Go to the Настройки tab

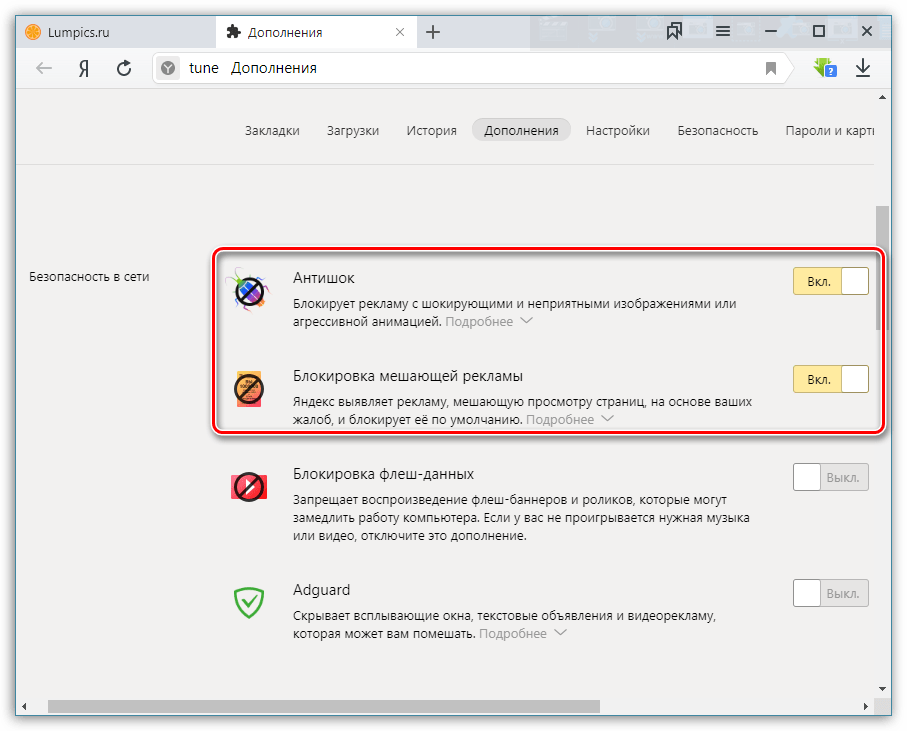(618, 130)
